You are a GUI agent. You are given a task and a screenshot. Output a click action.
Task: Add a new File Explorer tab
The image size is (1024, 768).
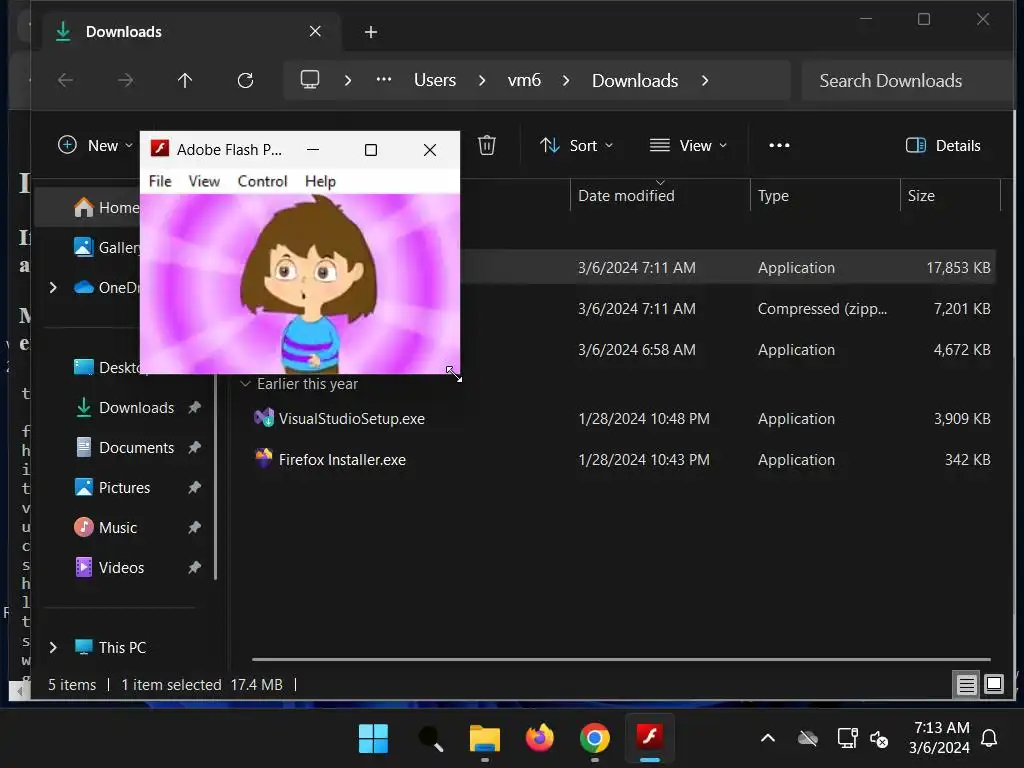pos(370,32)
